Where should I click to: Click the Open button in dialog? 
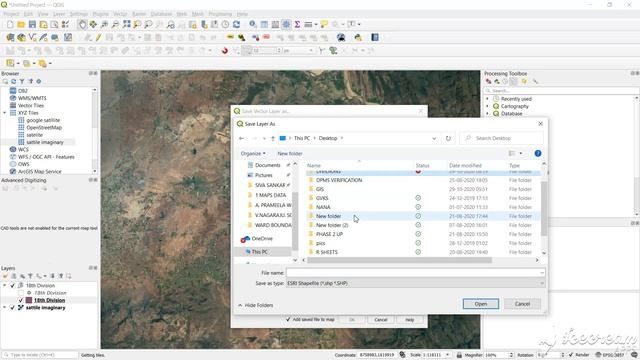(x=481, y=304)
